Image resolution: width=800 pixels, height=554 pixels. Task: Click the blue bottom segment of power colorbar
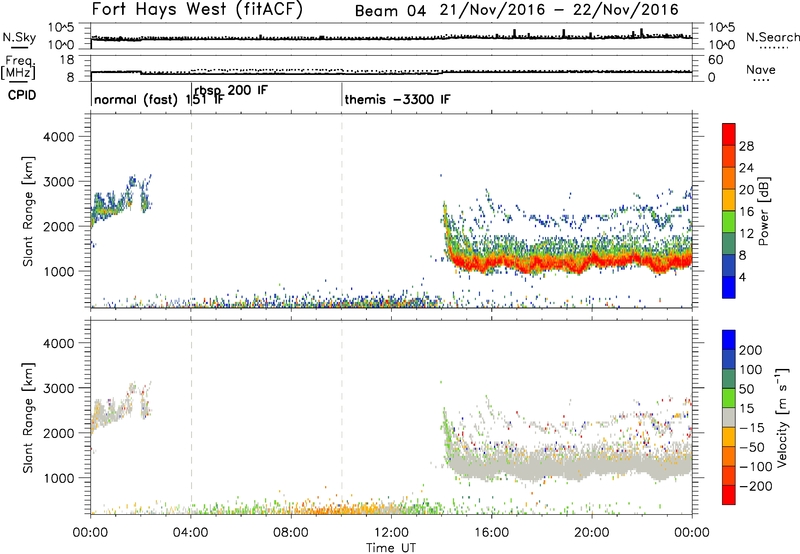tap(729, 287)
